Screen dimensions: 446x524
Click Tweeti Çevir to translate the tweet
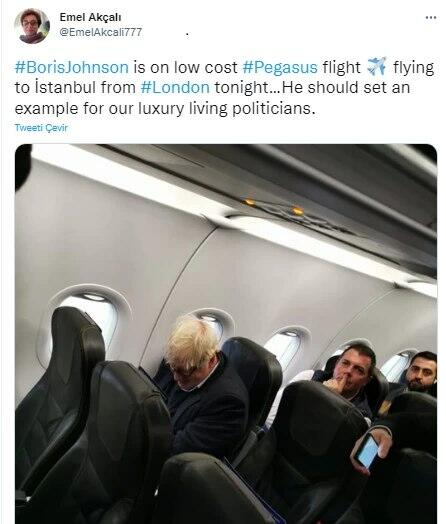tap(41, 128)
